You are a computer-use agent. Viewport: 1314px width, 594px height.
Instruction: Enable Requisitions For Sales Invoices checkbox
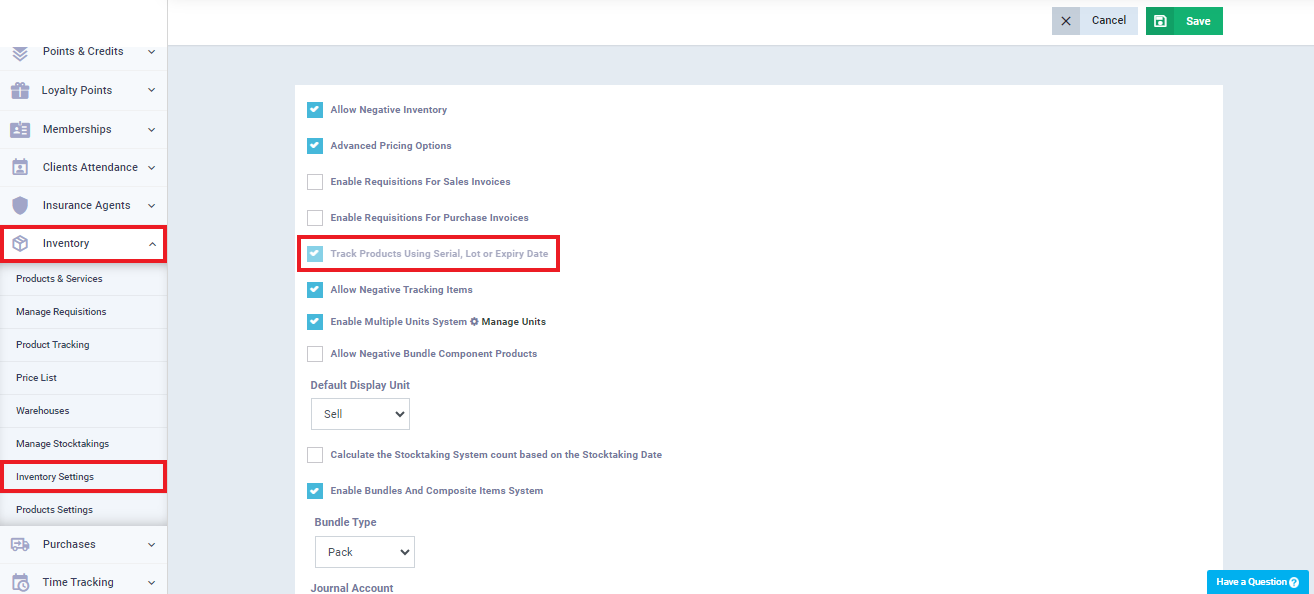[315, 182]
